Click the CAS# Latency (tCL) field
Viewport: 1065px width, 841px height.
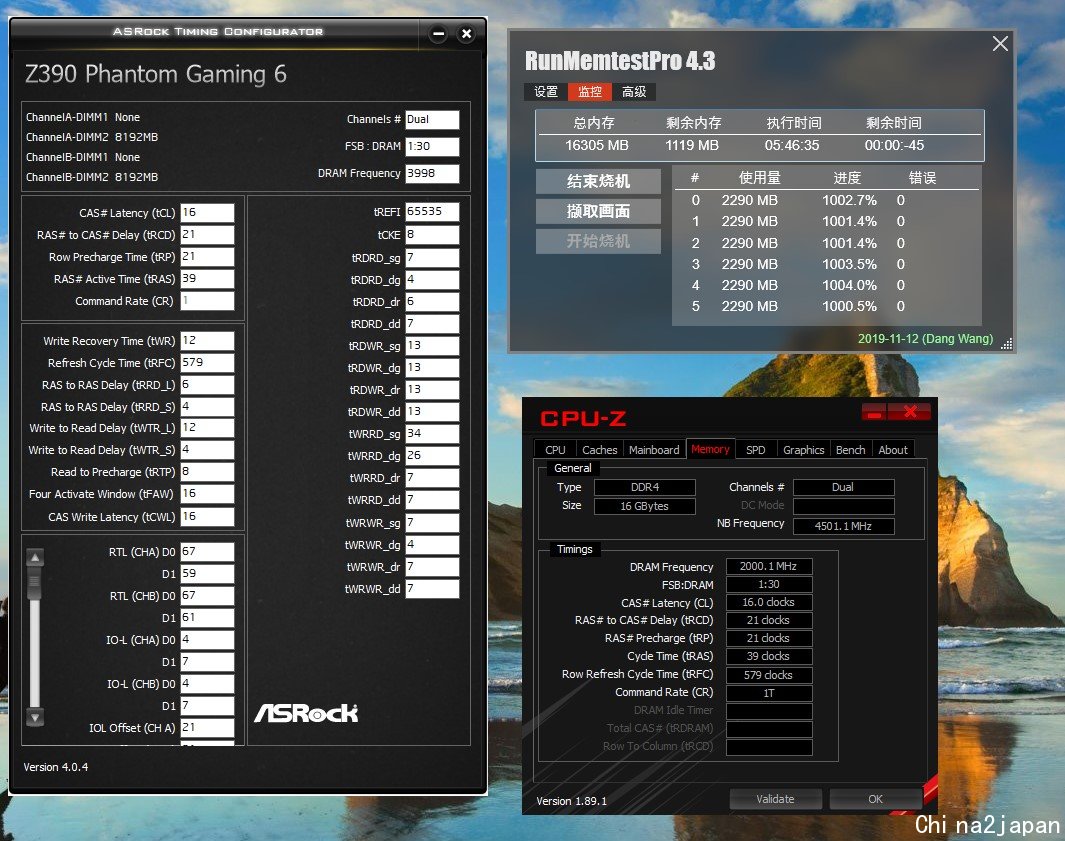coord(207,213)
